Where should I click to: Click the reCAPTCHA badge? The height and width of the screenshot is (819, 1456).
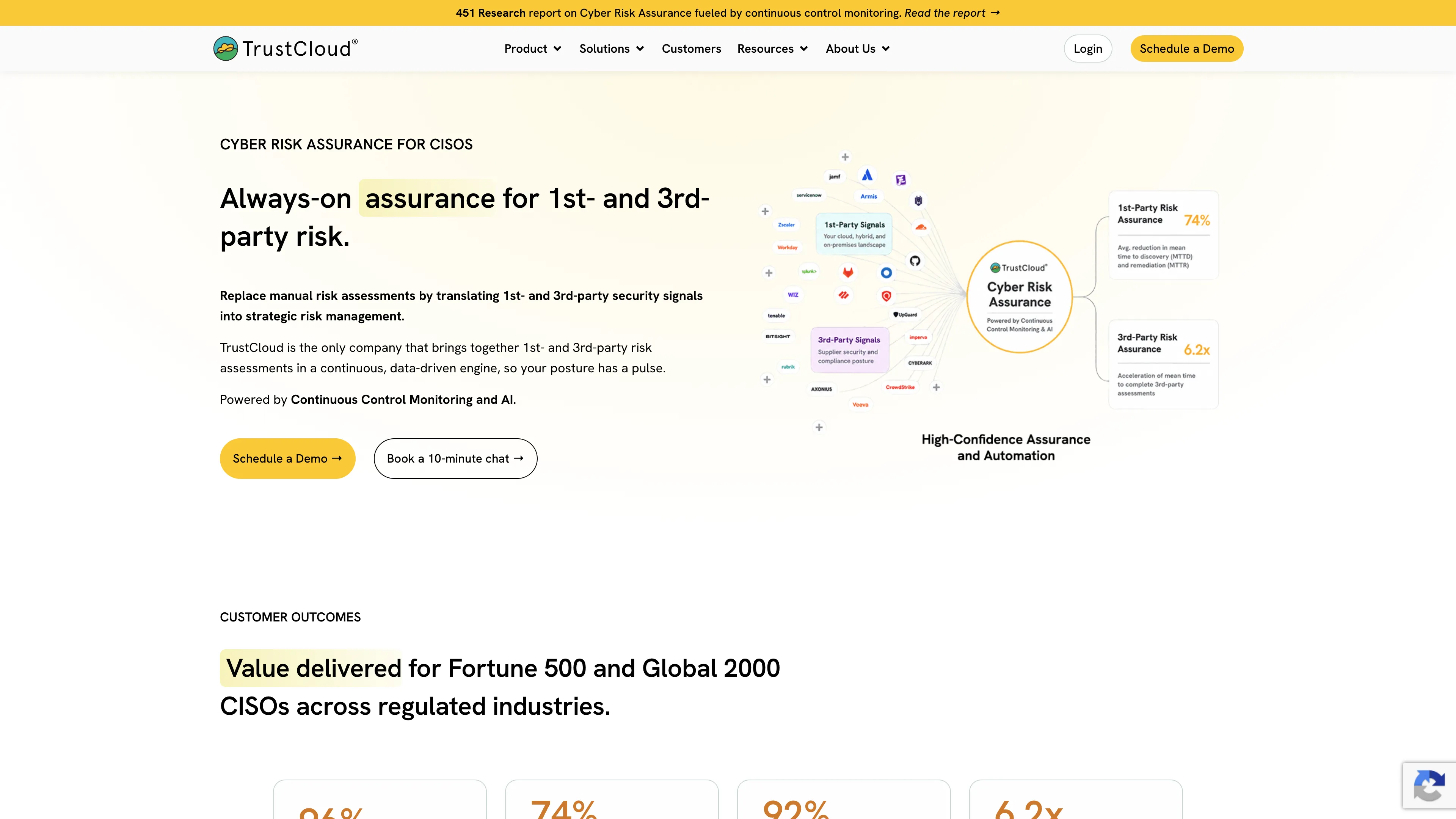[x=1429, y=785]
